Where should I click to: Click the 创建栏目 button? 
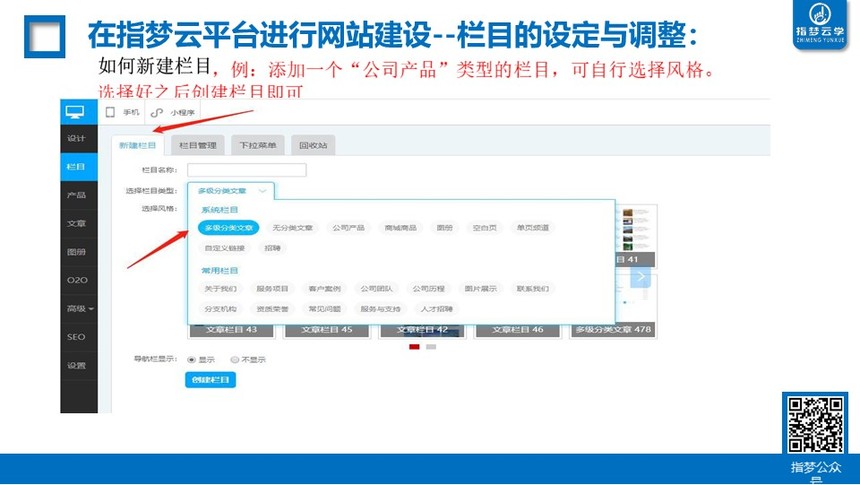[x=211, y=380]
